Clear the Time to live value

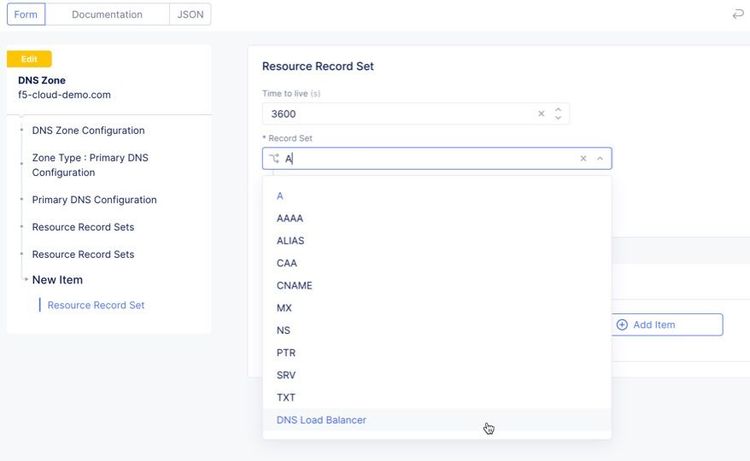click(x=542, y=114)
